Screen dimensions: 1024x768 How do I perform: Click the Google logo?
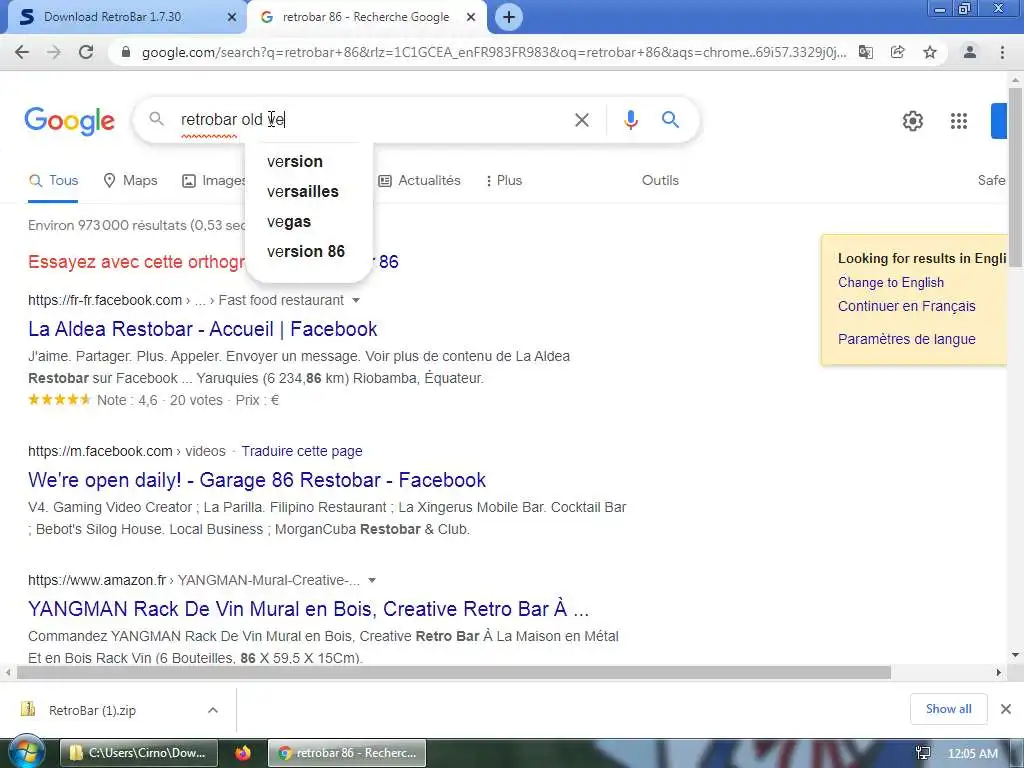click(69, 121)
